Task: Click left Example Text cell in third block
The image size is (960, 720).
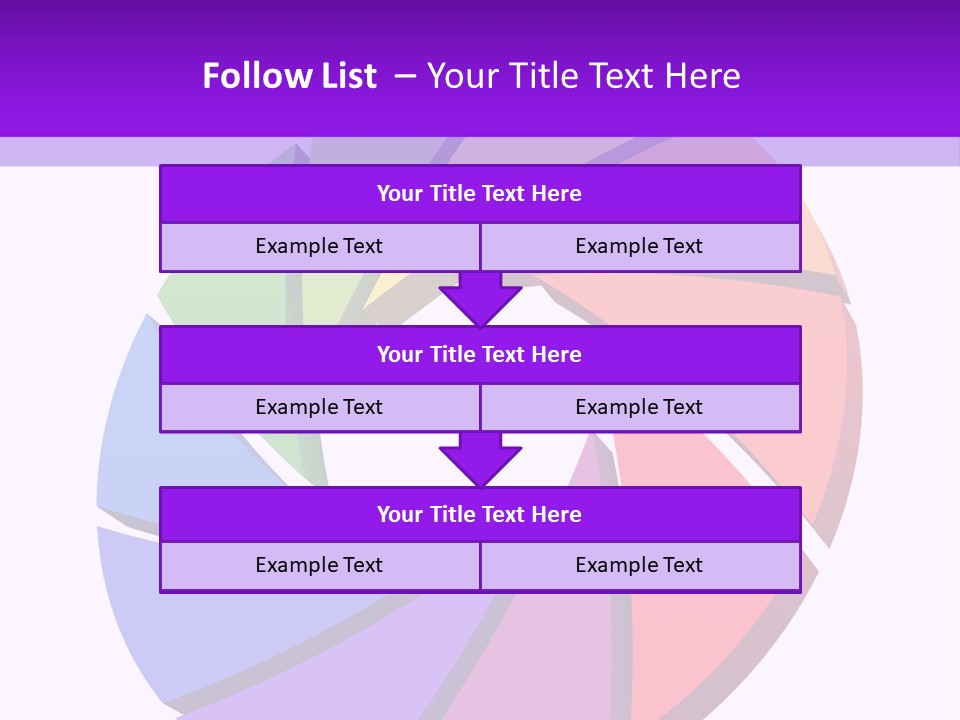Action: pyautogui.click(x=319, y=565)
